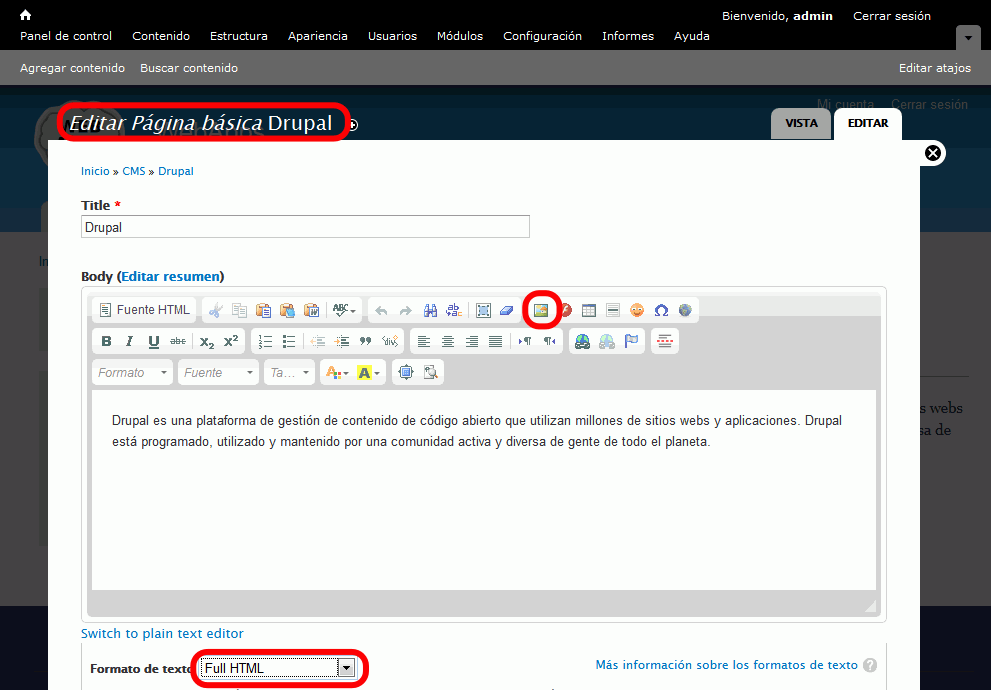Click the Anchor flag icon
This screenshot has width=991, height=690.
[x=631, y=341]
